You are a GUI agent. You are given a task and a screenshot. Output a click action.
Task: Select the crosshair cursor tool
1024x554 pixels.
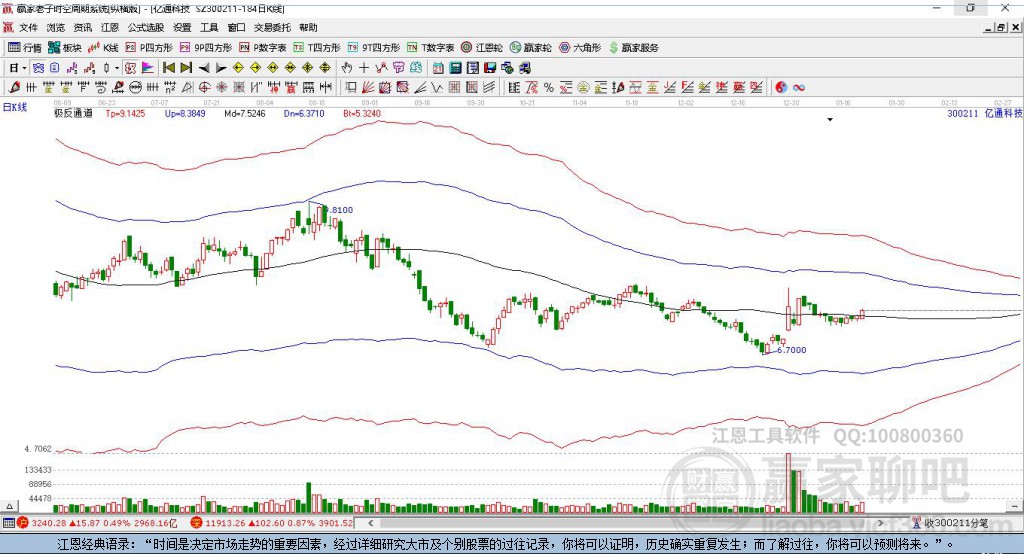[x=364, y=68]
